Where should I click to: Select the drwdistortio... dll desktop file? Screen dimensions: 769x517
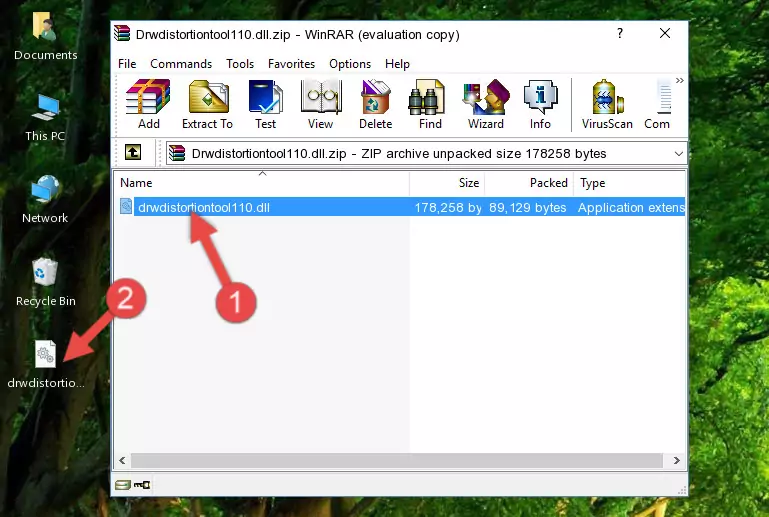click(x=46, y=364)
